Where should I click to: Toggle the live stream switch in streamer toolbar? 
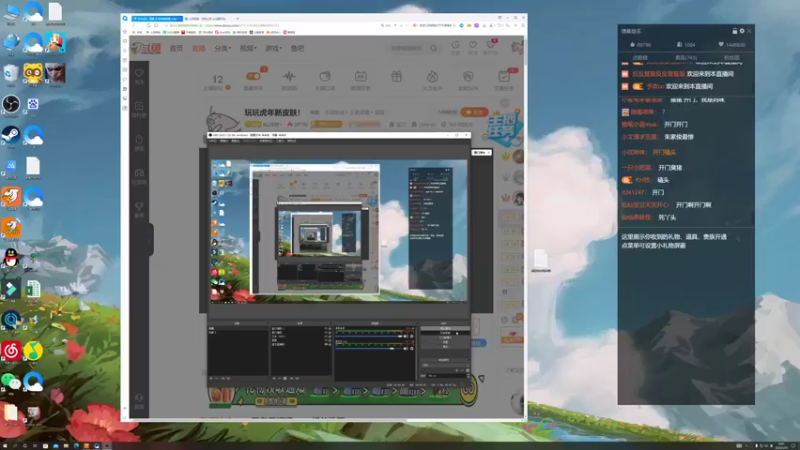(x=253, y=77)
